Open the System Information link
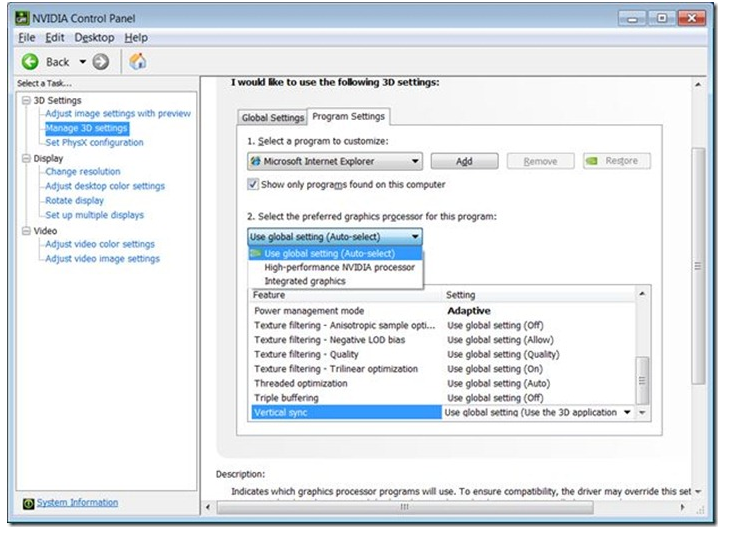729x534 pixels. tap(77, 502)
